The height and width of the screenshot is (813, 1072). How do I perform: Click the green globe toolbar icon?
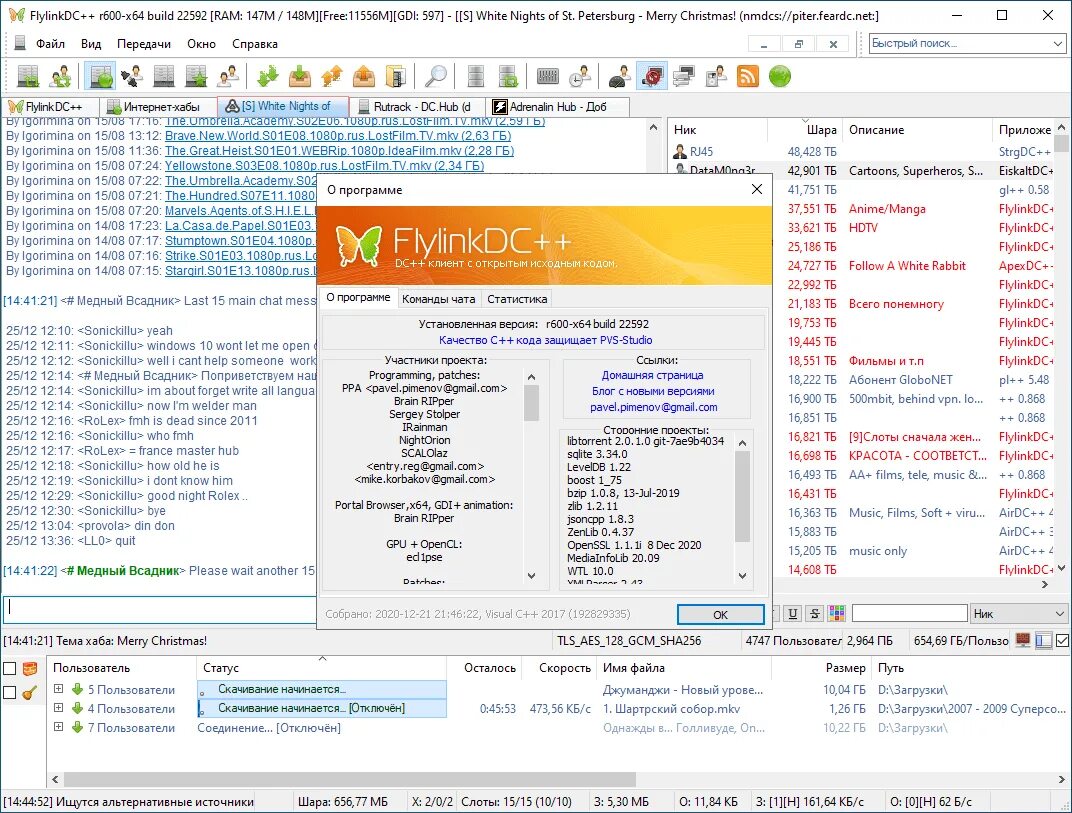point(780,76)
